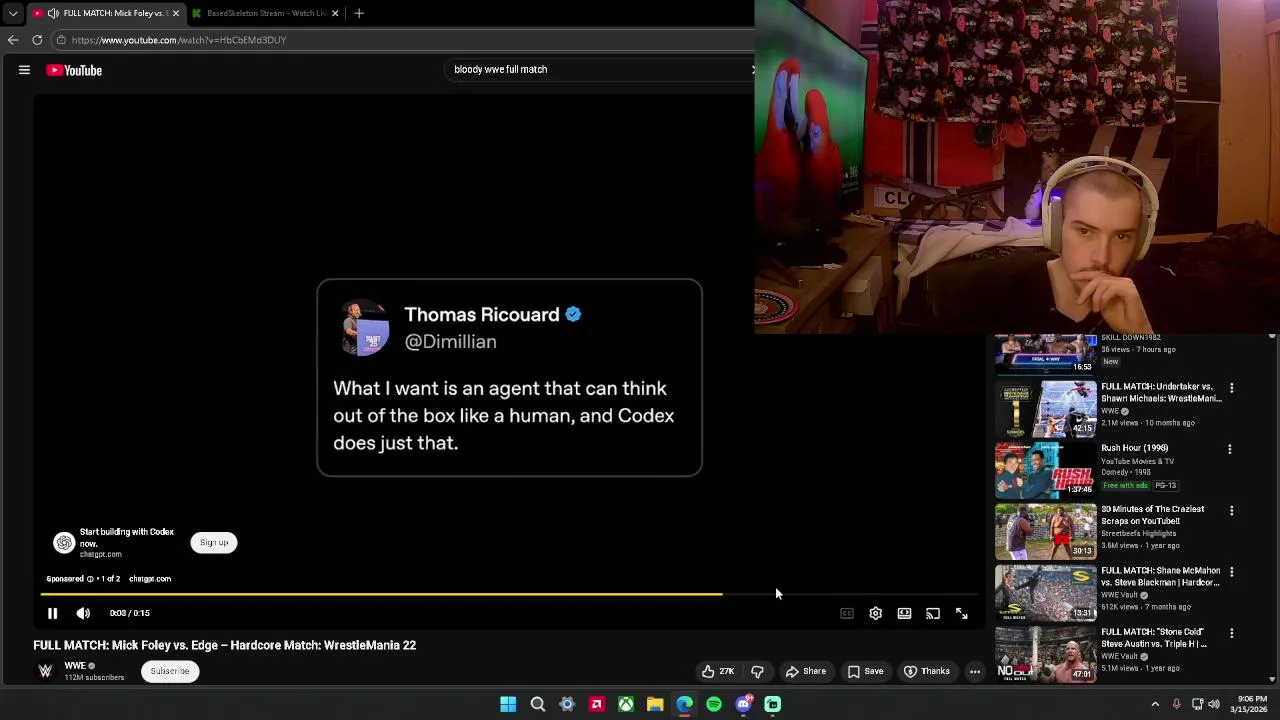
Task: Switch to theater mode in the player
Action: (x=904, y=613)
